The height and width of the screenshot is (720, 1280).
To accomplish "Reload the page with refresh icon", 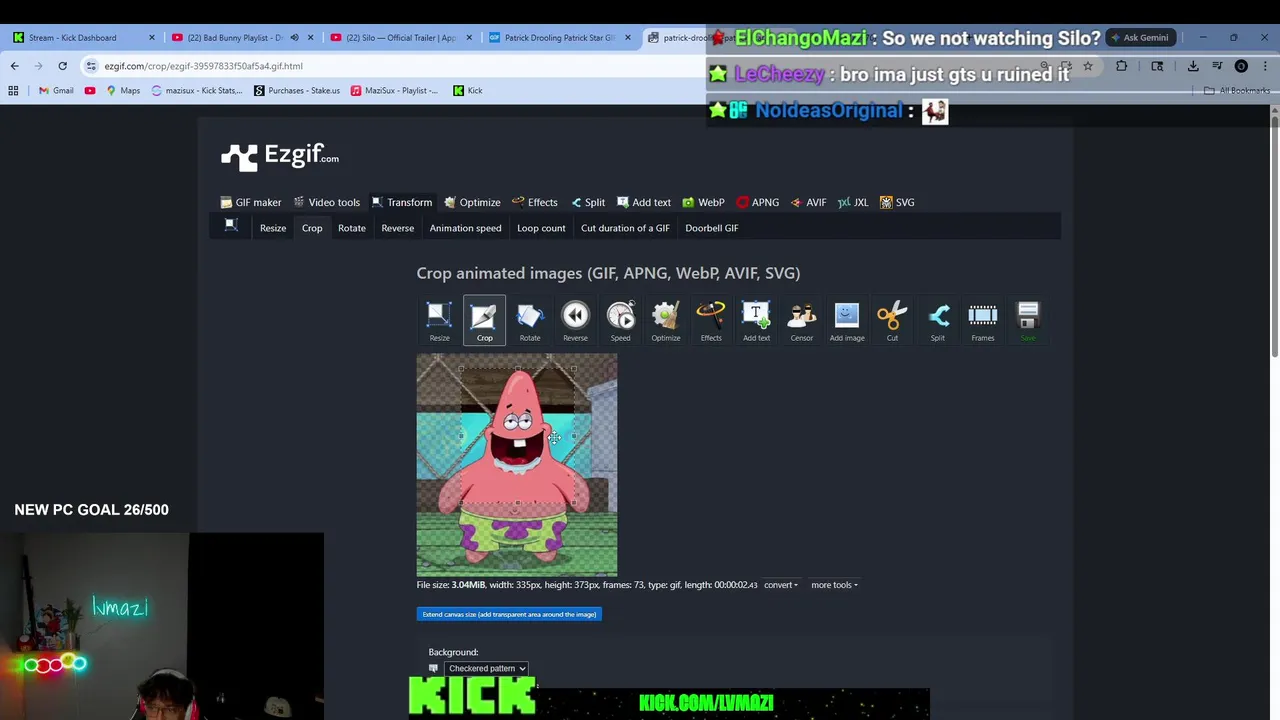I will (62, 66).
